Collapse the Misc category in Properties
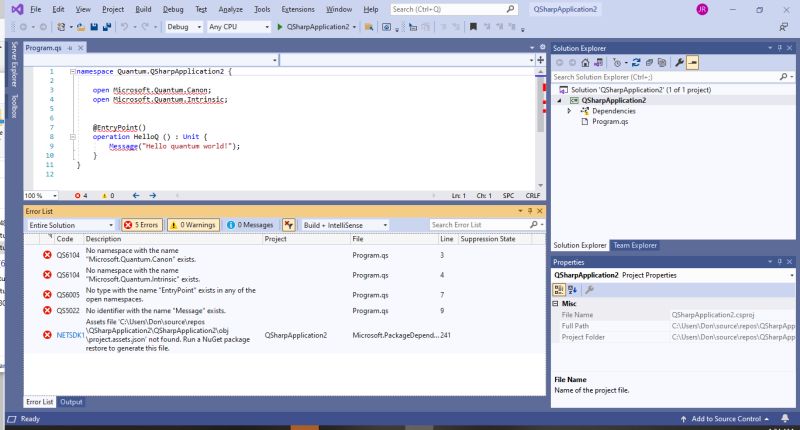Image resolution: width=800 pixels, height=430 pixels. [556, 303]
